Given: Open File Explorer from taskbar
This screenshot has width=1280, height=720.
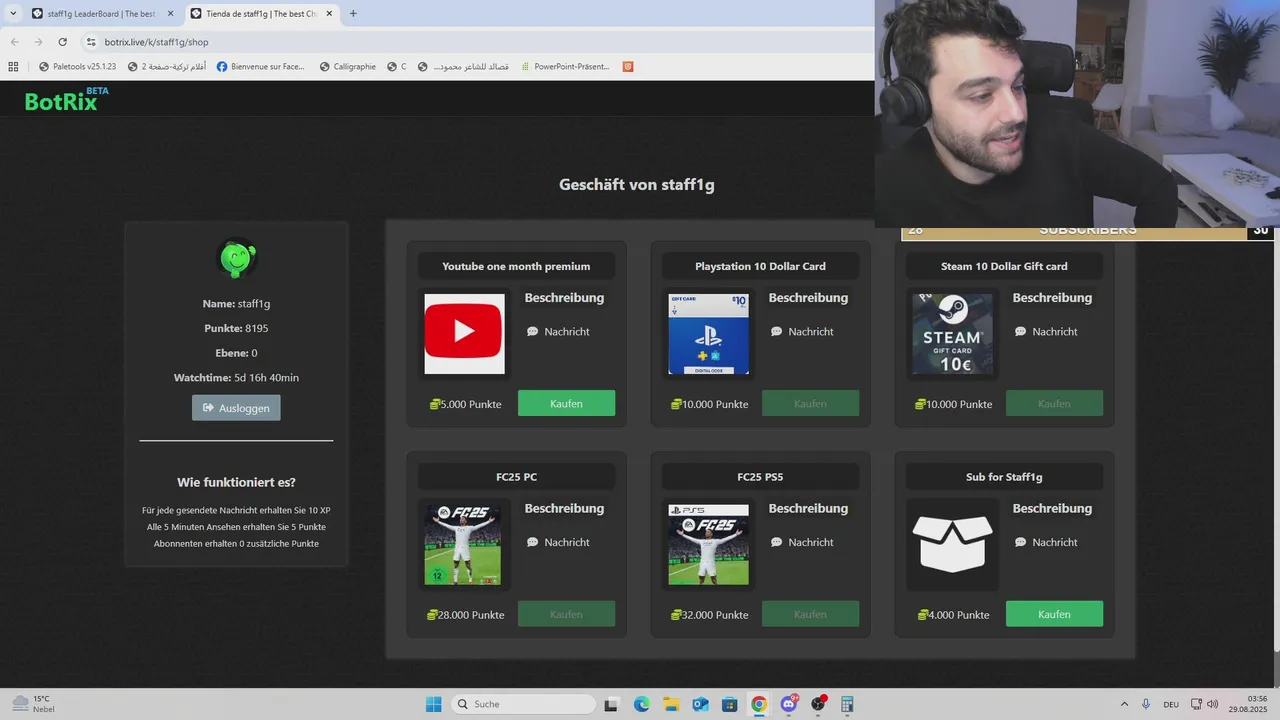Looking at the screenshot, I should 671,704.
